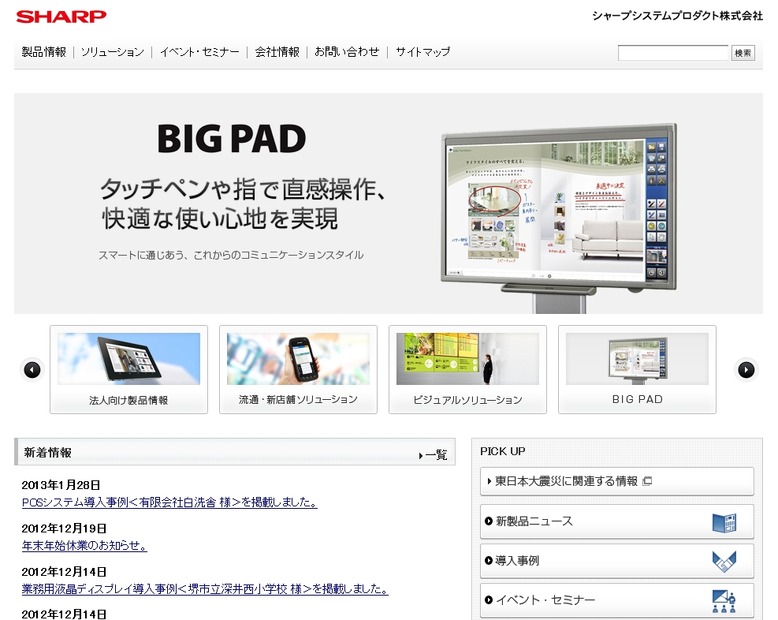
Task: Click the 2012年12月19日 news date
Action: [x=64, y=528]
